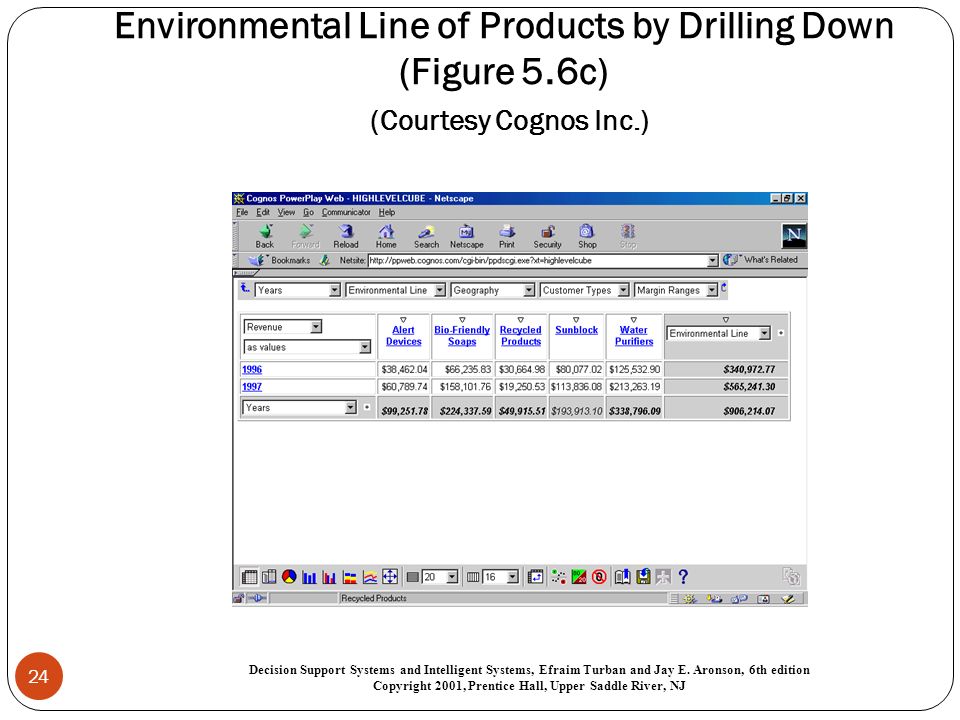The height and width of the screenshot is (720, 960).
Task: Drill down on the 1997 row link
Action: [x=252, y=387]
